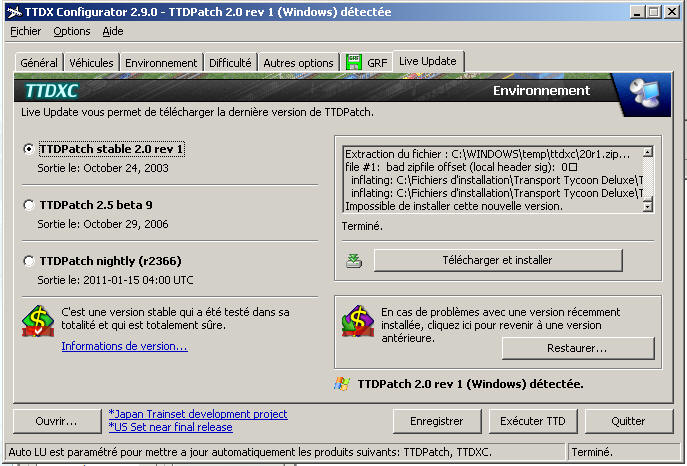Click the computer monitor icon in the banner
Viewport: 687px width, 466px height.
(x=644, y=92)
